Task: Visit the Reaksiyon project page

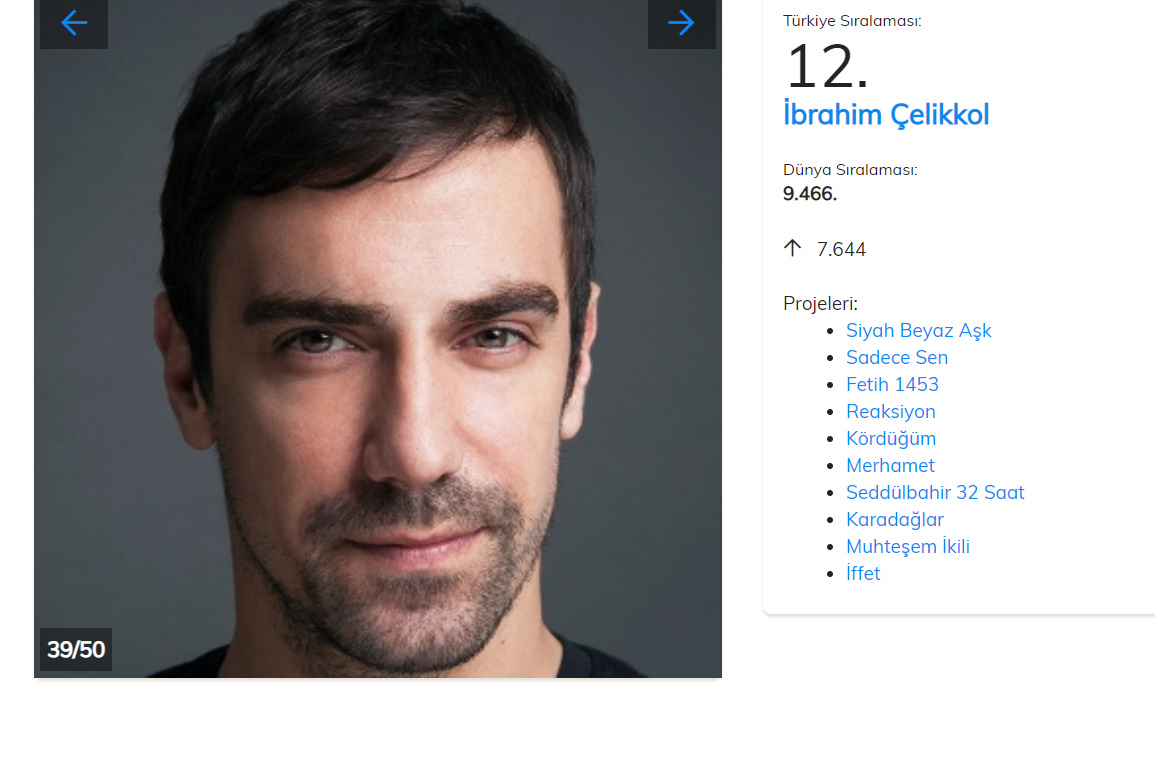Action: (x=891, y=412)
